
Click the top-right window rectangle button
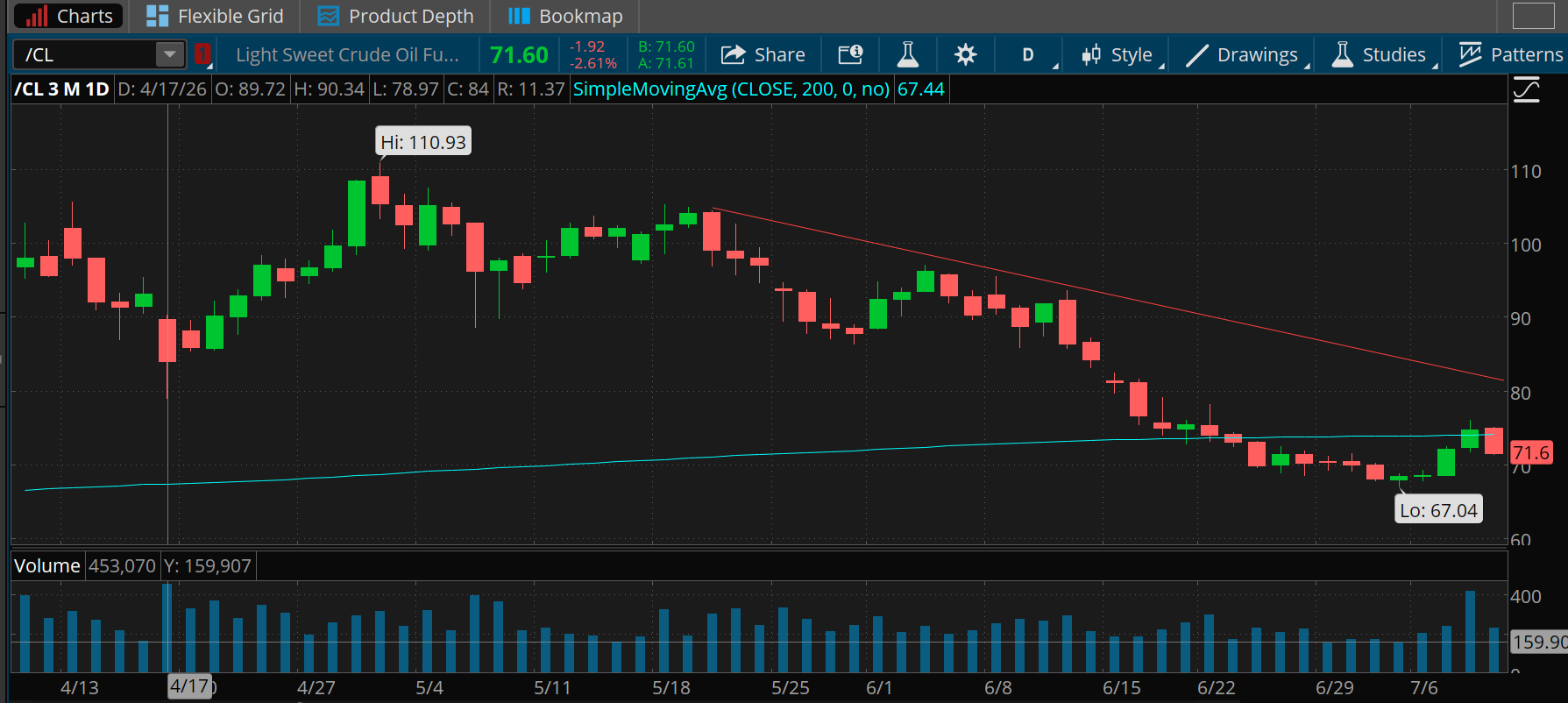pos(1533,16)
